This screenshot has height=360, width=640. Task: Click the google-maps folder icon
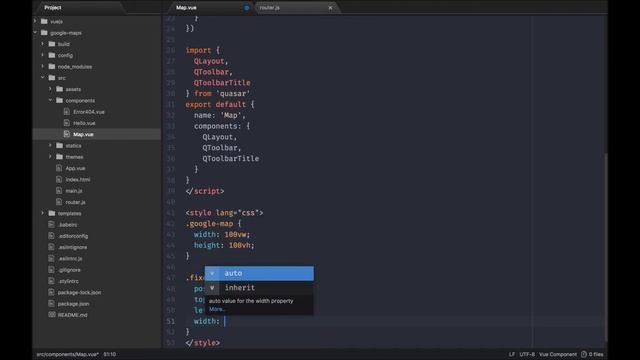(x=44, y=33)
